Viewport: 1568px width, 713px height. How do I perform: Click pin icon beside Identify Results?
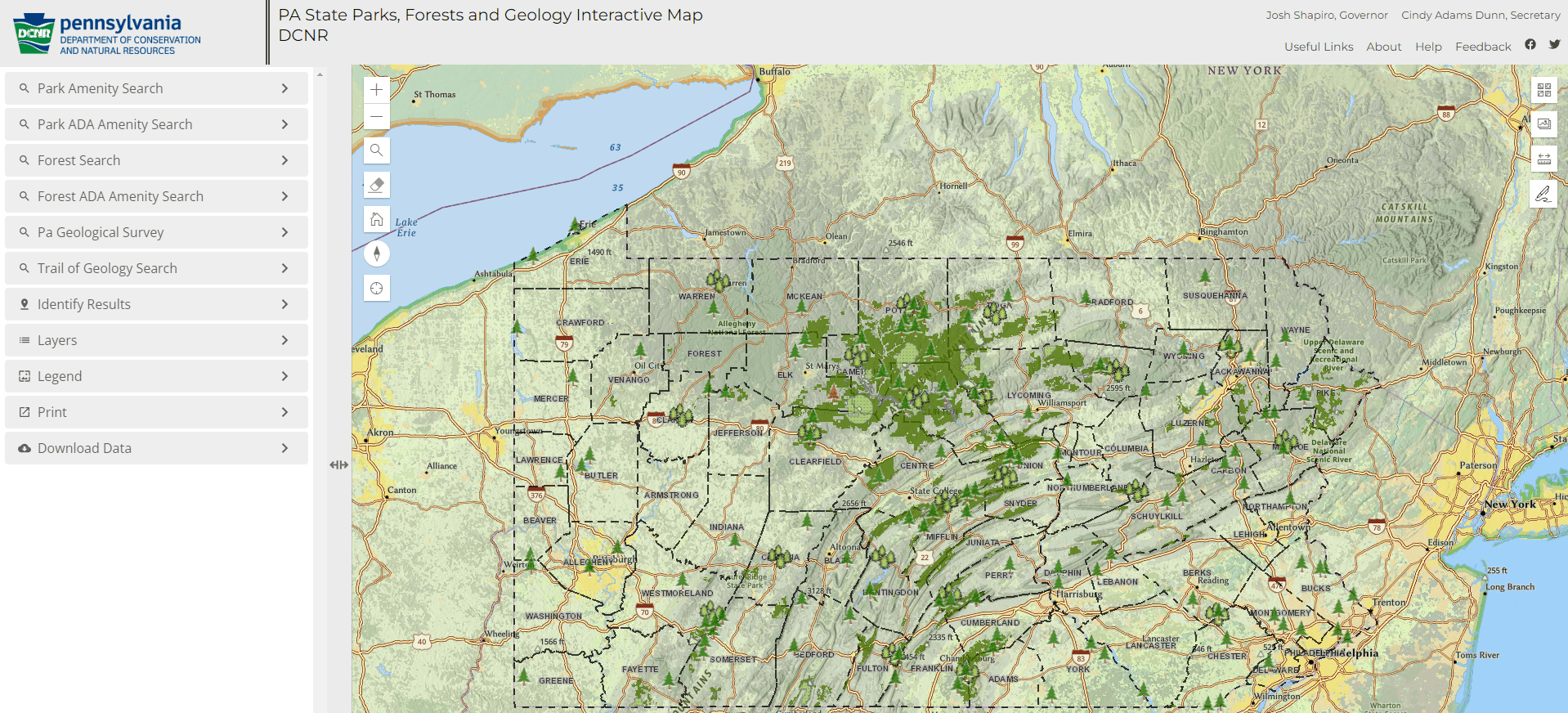click(25, 304)
